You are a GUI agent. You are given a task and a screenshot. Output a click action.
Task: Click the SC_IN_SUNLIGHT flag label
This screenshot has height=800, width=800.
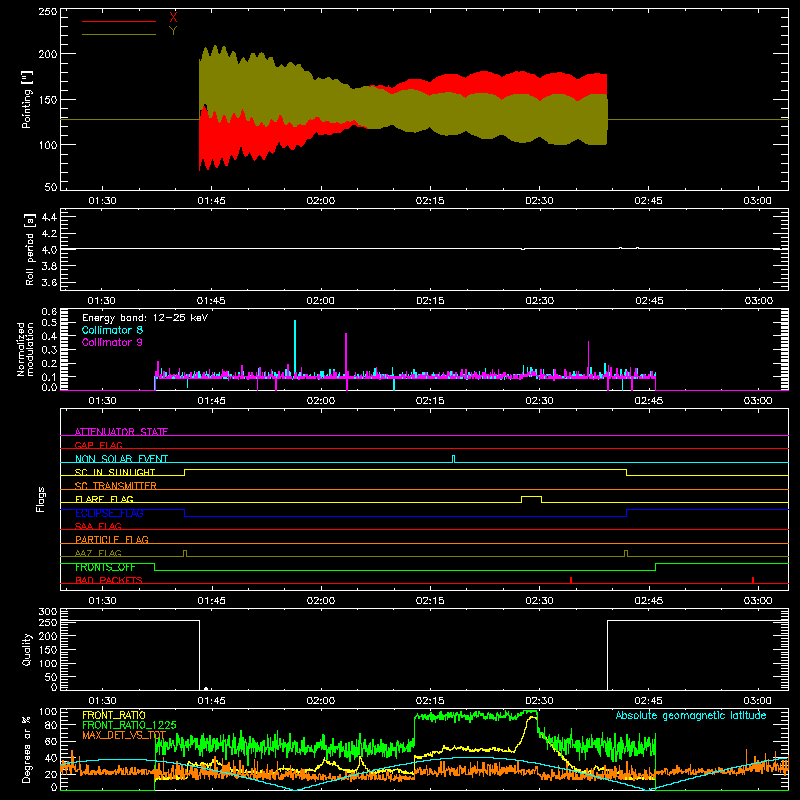pos(115,472)
